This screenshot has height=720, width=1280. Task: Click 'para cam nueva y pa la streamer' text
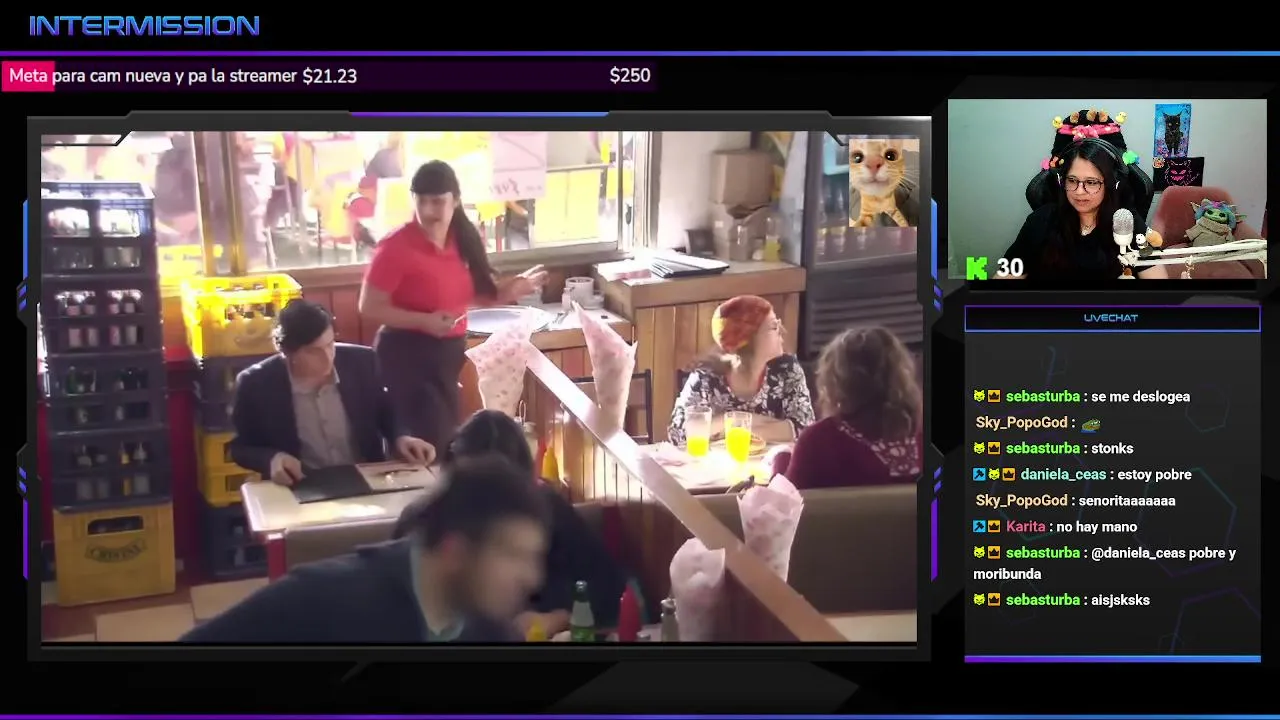[175, 76]
